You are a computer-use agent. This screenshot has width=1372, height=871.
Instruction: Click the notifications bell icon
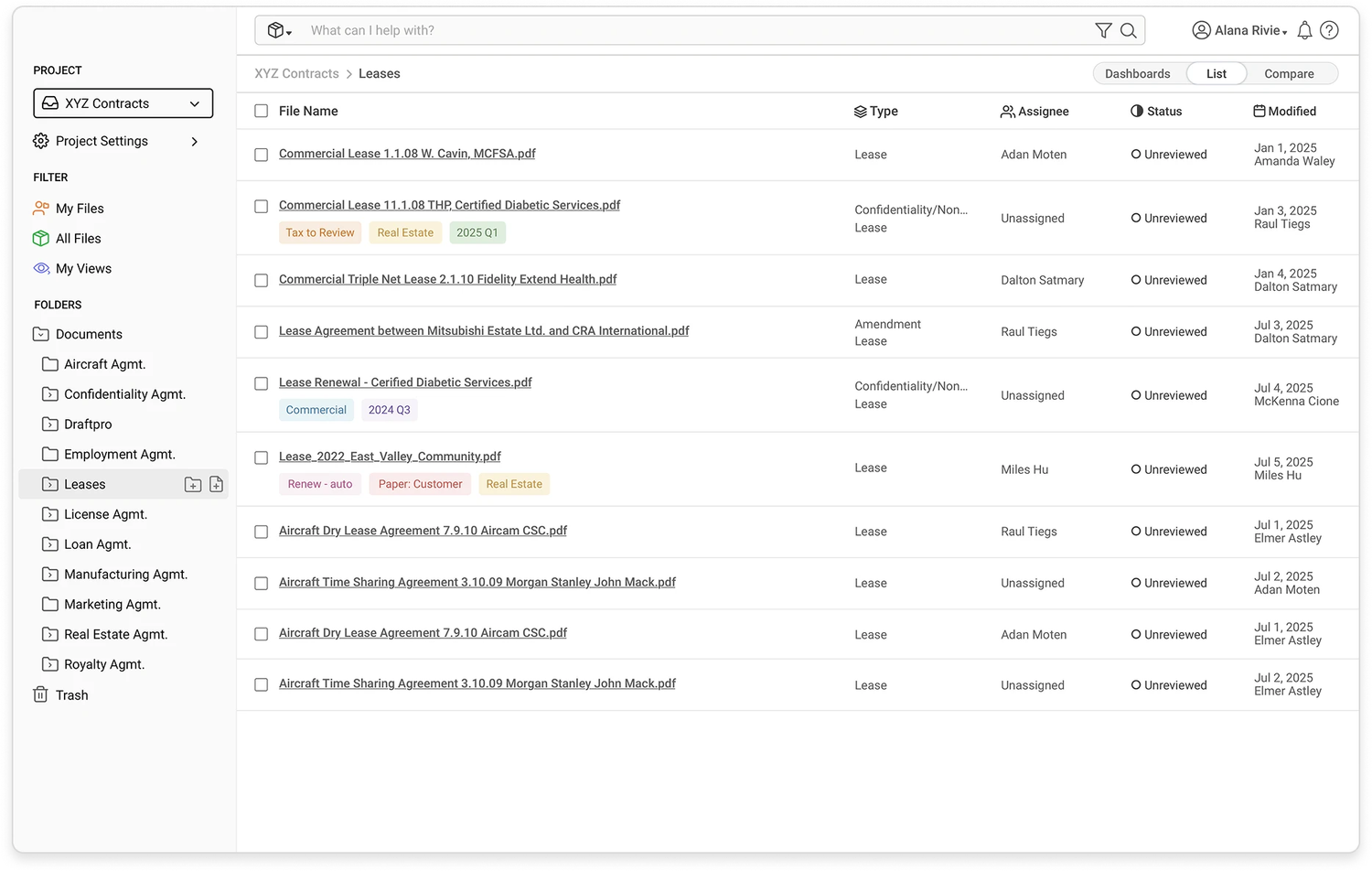[x=1305, y=29]
